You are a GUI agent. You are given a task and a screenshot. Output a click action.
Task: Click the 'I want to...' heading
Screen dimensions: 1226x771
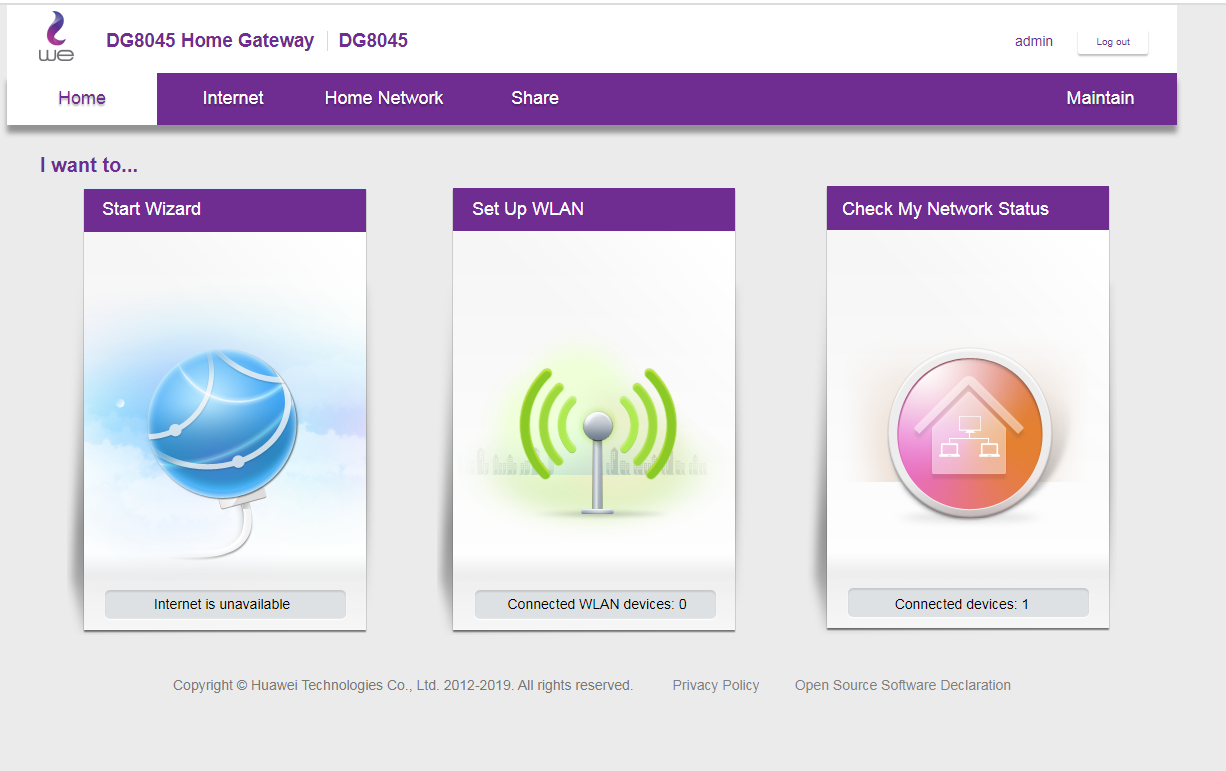point(89,165)
